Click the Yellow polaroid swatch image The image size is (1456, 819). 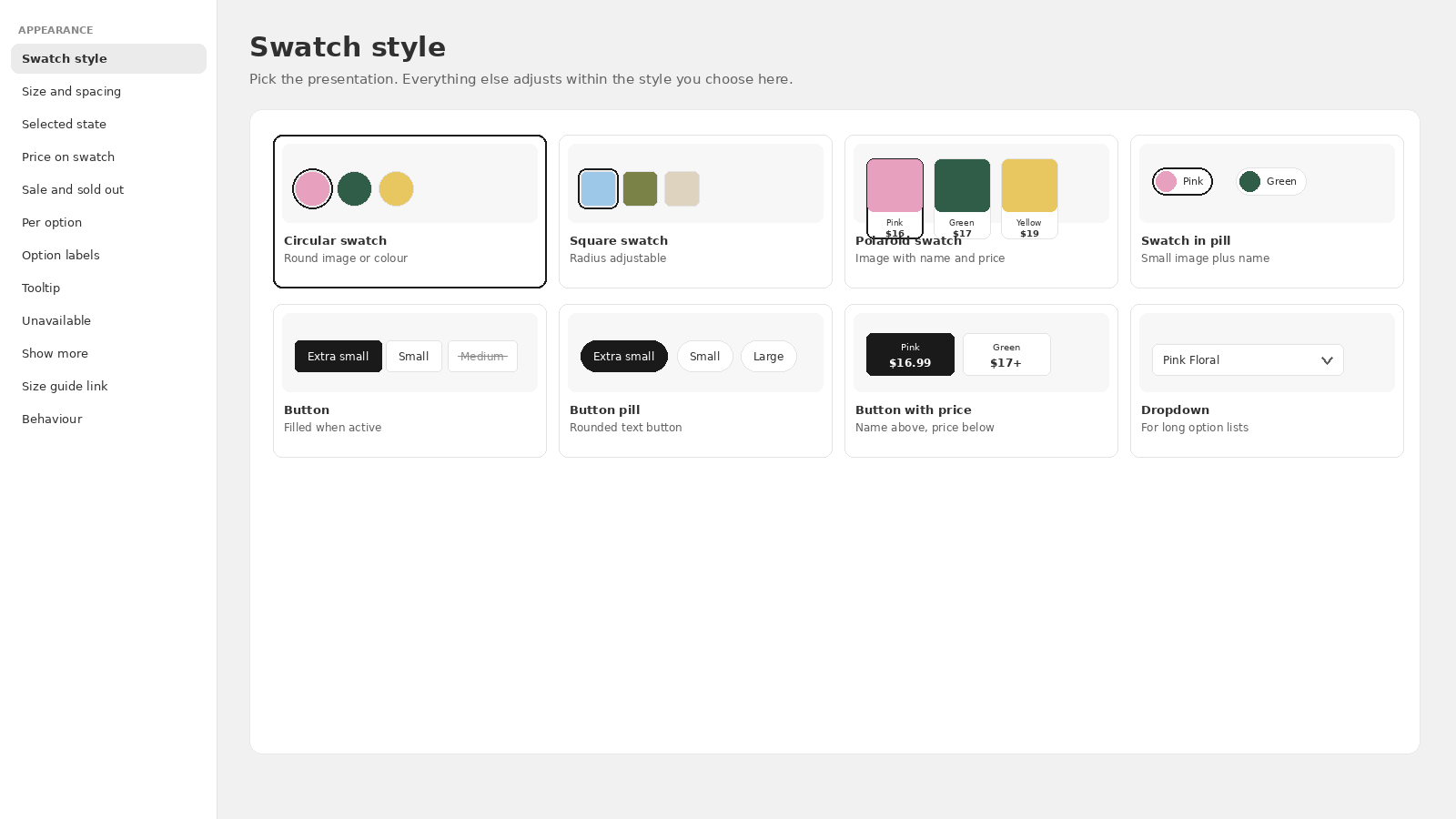point(1029,186)
